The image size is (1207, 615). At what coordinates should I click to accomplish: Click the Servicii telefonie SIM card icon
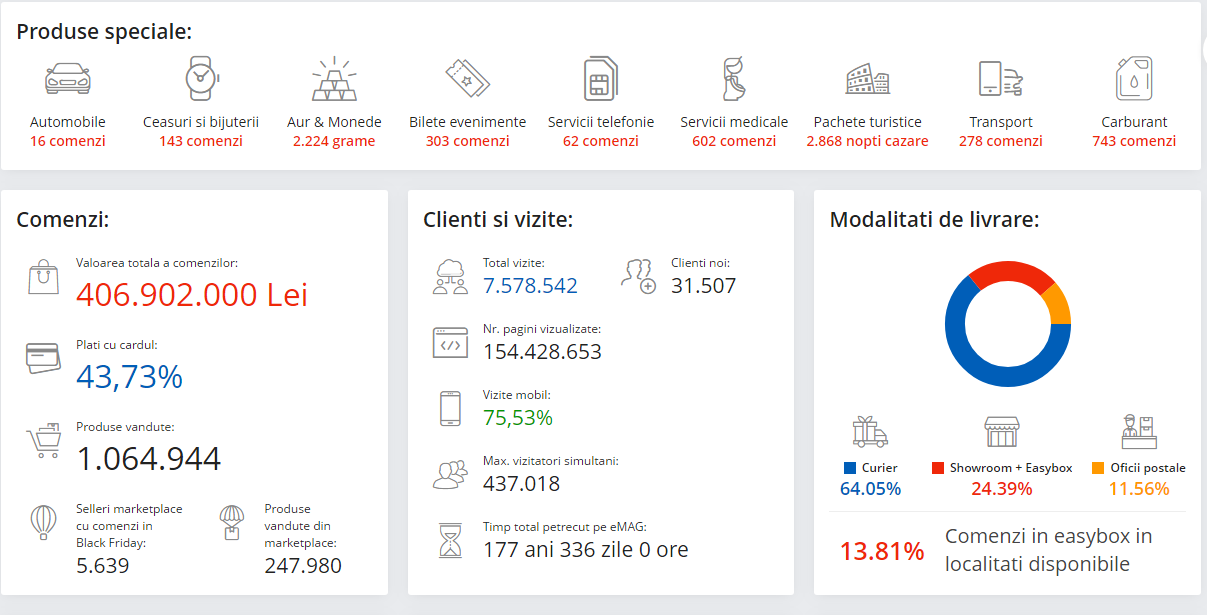coord(600,78)
